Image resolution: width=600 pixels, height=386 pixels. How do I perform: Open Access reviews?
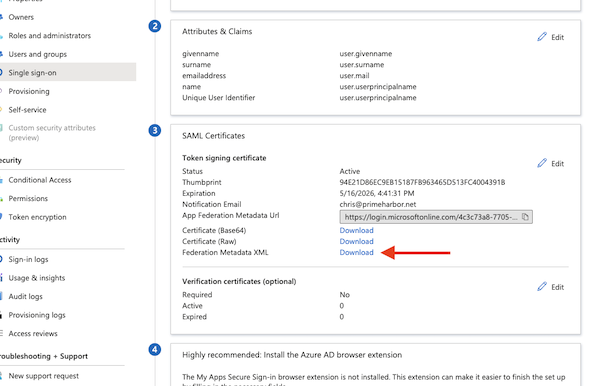coord(33,334)
